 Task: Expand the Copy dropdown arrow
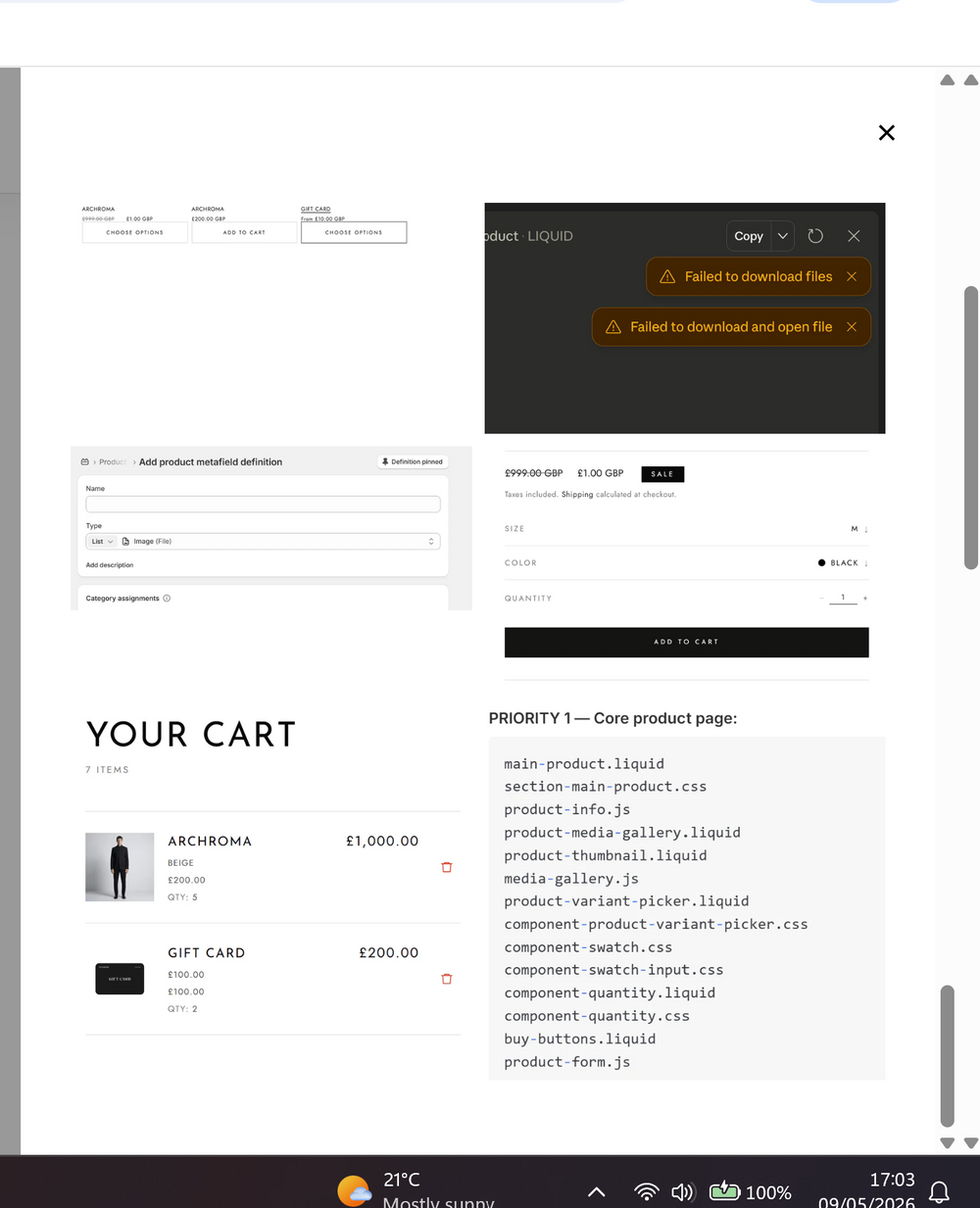pos(783,236)
